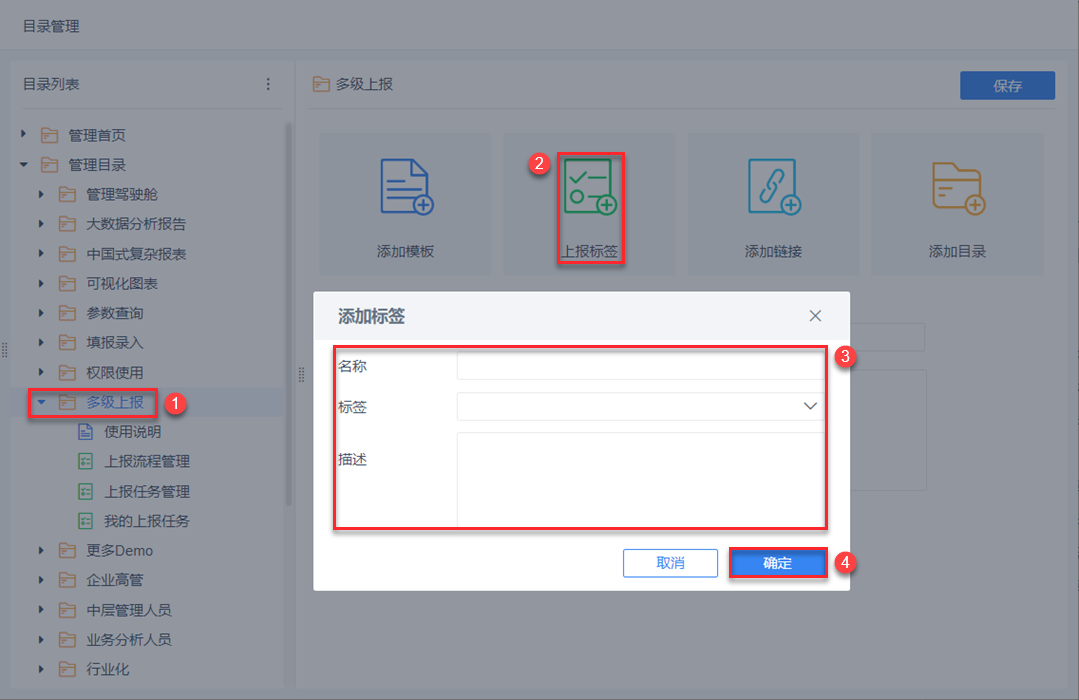Click the directory tree vertical scrollbar
Image resolution: width=1079 pixels, height=700 pixels.
pos(288,315)
